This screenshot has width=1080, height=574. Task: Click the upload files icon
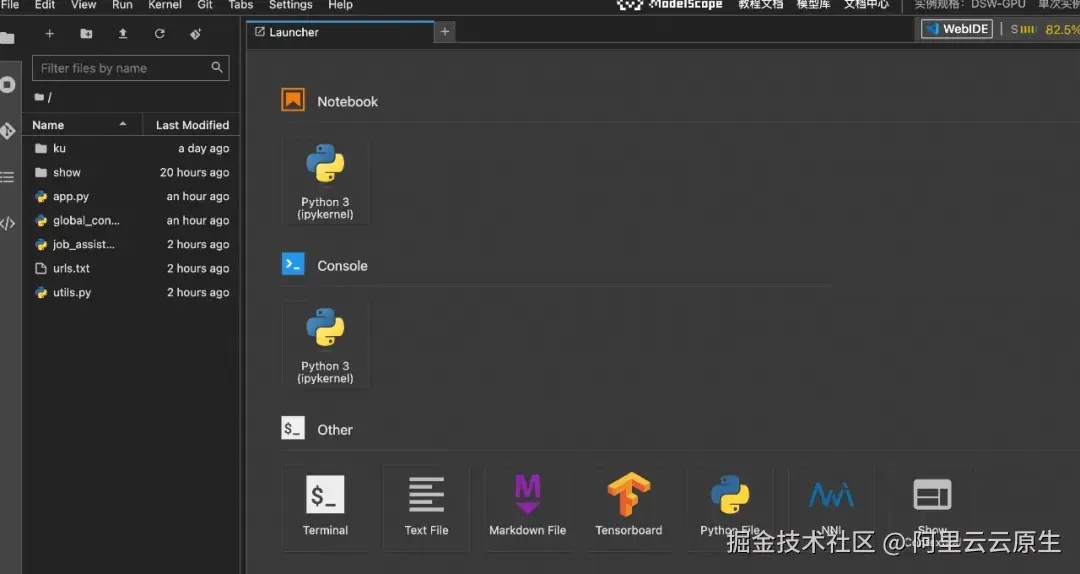tap(123, 34)
